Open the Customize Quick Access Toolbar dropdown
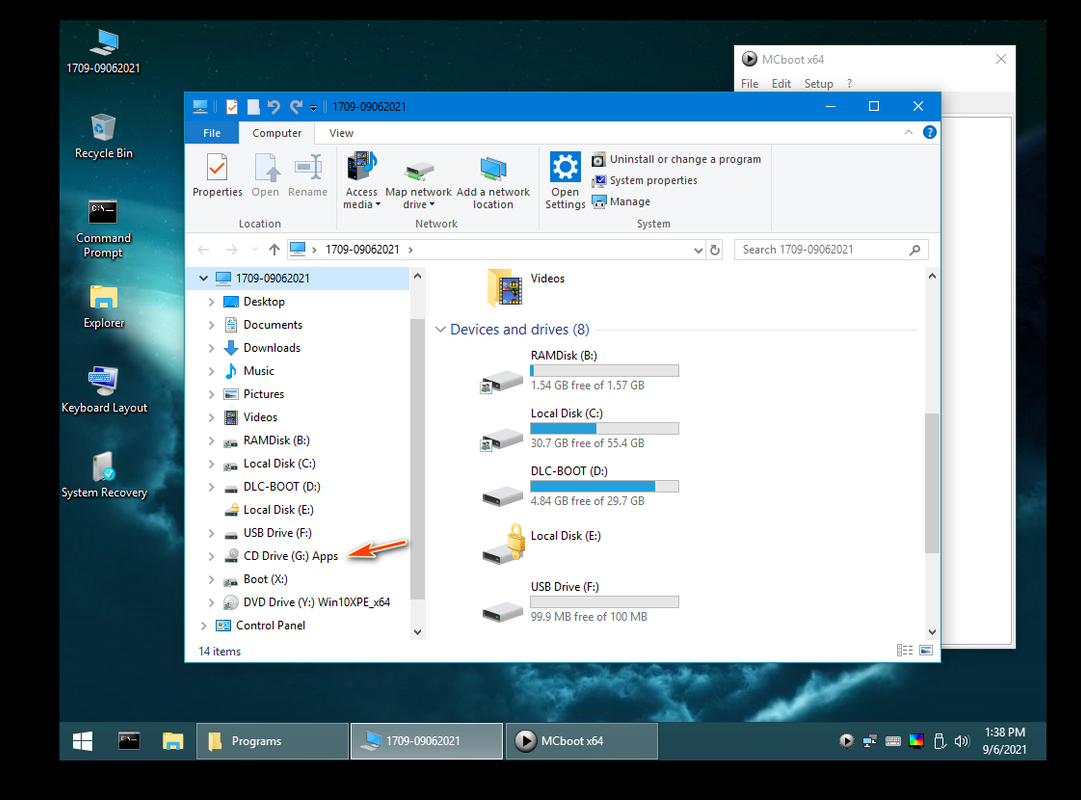 313,108
